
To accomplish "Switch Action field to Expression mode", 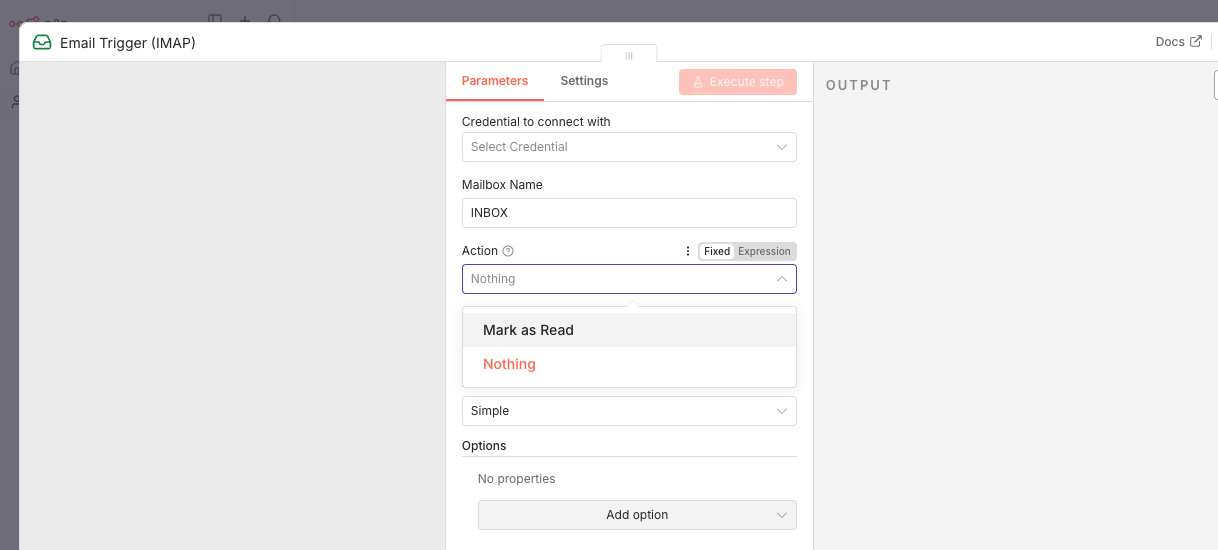I will pos(764,251).
